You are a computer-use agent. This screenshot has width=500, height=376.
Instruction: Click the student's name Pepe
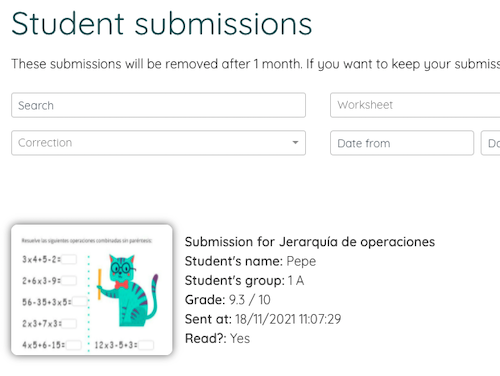coord(301,261)
